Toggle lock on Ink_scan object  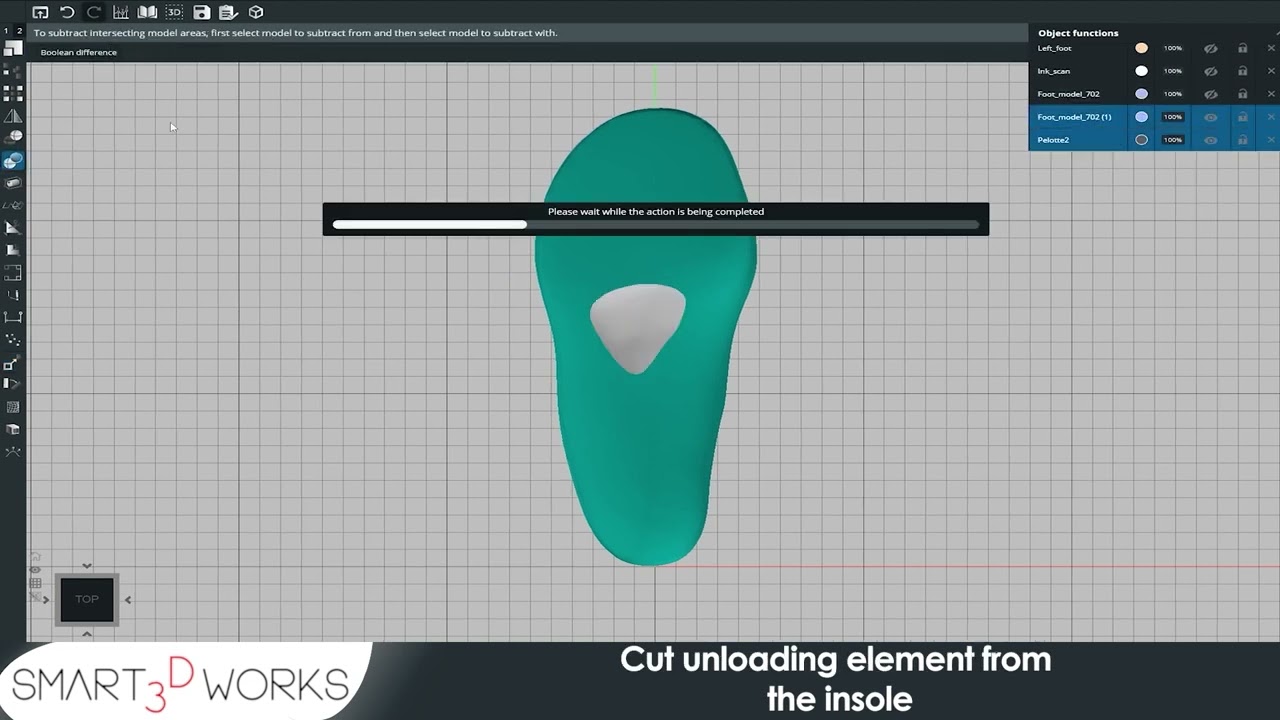point(1242,71)
